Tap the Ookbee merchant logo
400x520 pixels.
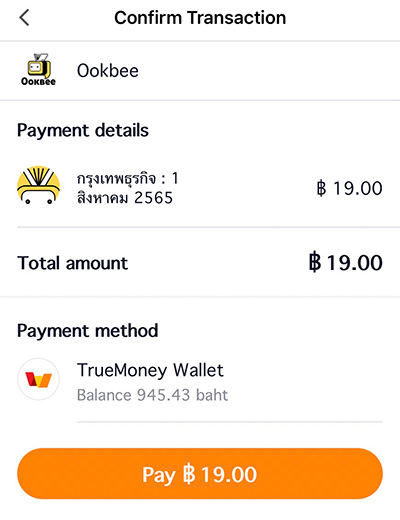(x=38, y=70)
